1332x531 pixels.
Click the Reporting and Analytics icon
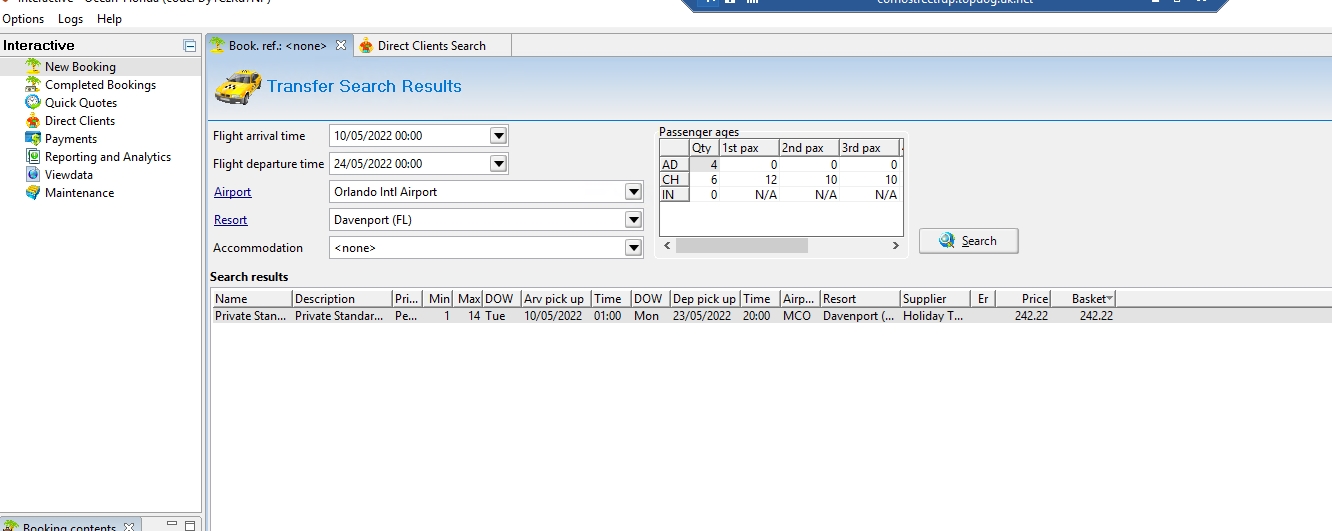coord(33,157)
